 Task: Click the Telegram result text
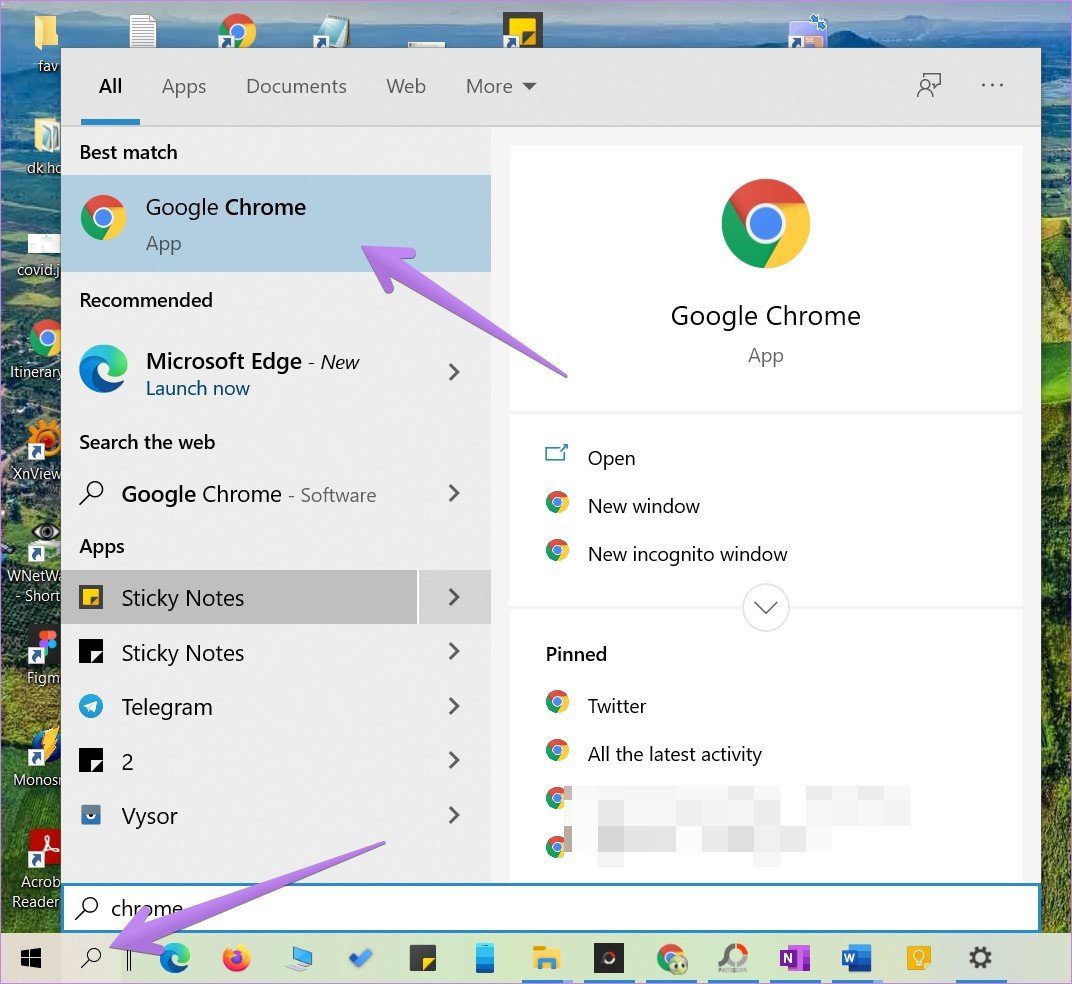pyautogui.click(x=167, y=706)
